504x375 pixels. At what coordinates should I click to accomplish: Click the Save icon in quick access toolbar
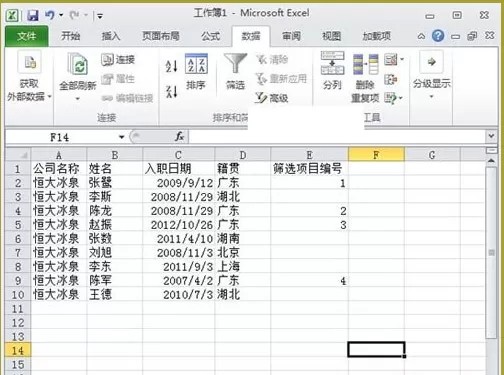tap(33, 15)
